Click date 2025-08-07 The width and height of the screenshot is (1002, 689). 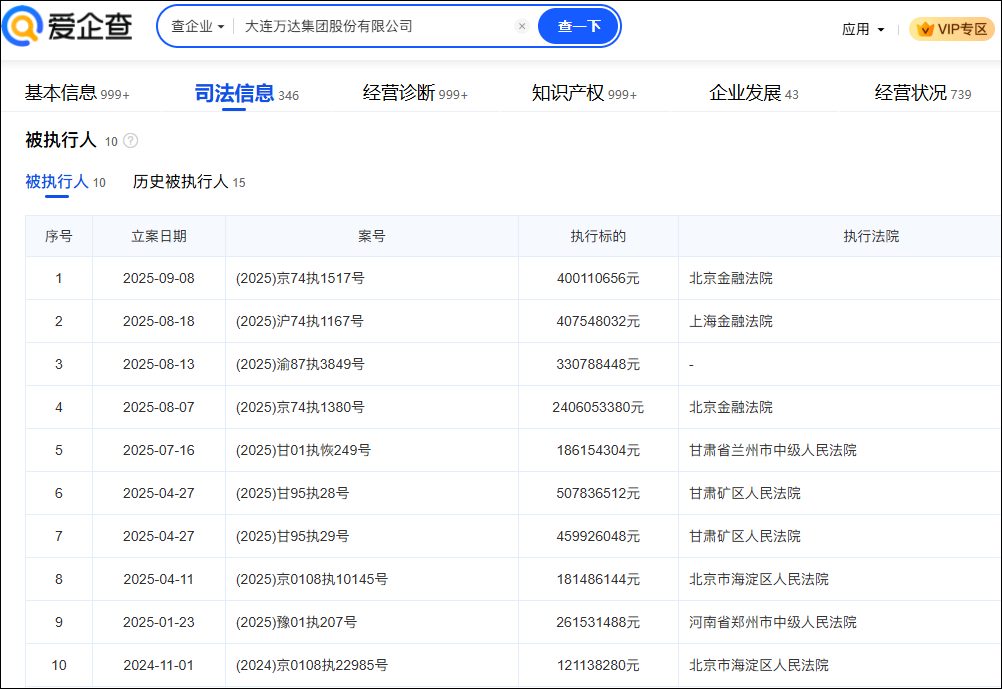point(158,407)
